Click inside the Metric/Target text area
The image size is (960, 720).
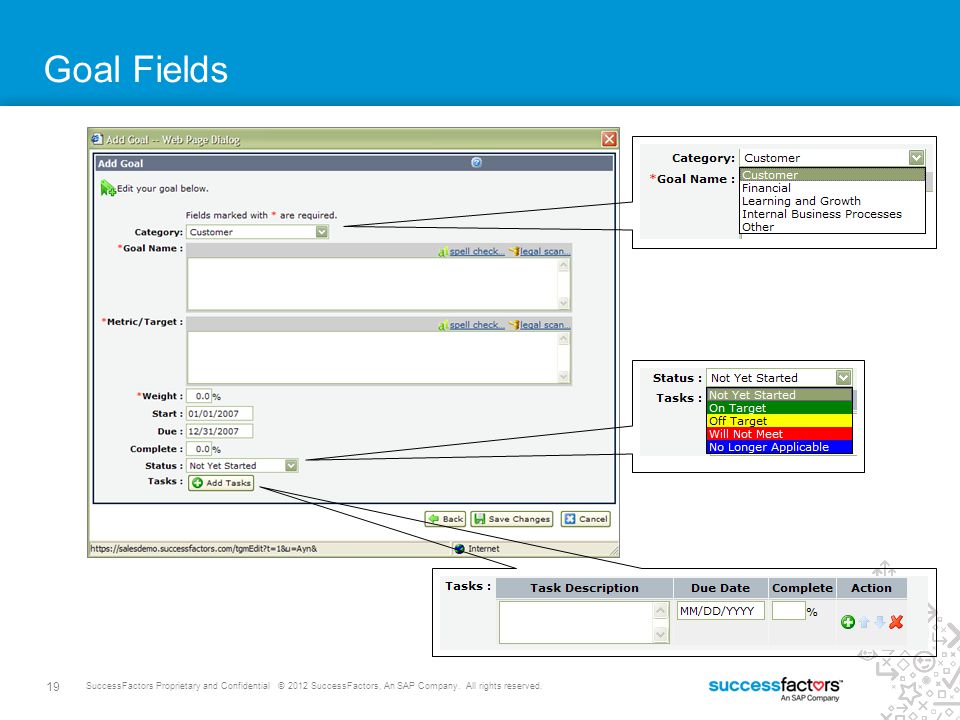point(372,358)
